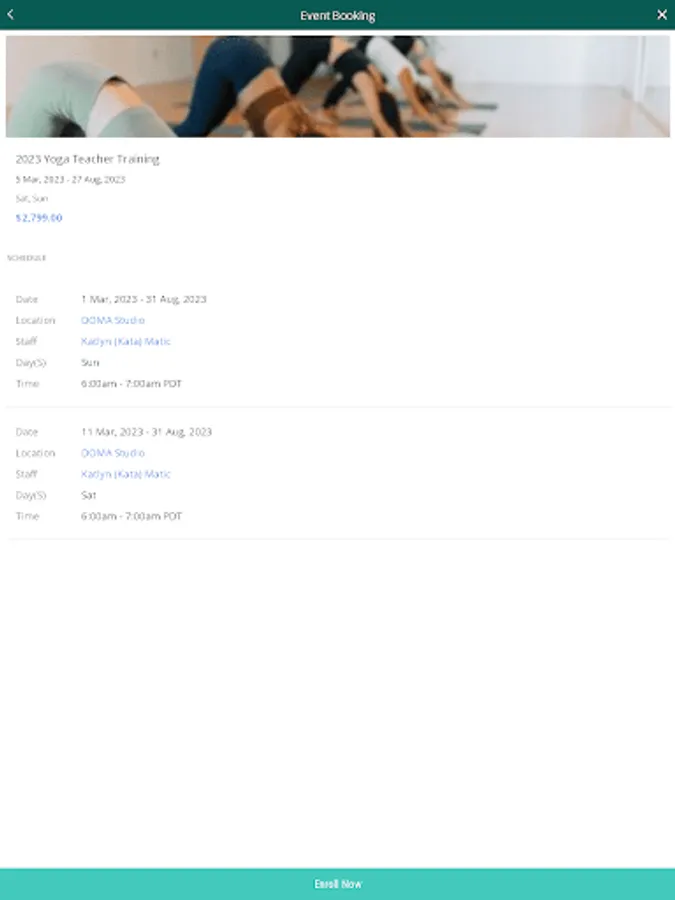This screenshot has width=675, height=900.
Task: View Katlyn Matic staff profile for Saturday session
Action: 126,474
